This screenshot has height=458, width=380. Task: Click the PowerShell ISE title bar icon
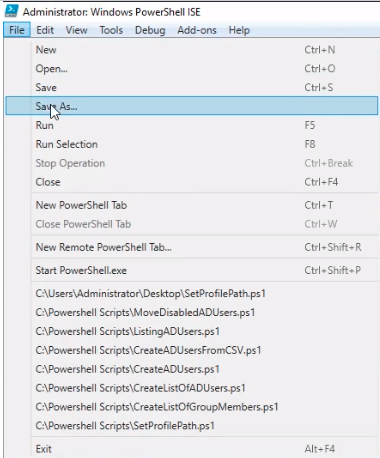pyautogui.click(x=11, y=11)
